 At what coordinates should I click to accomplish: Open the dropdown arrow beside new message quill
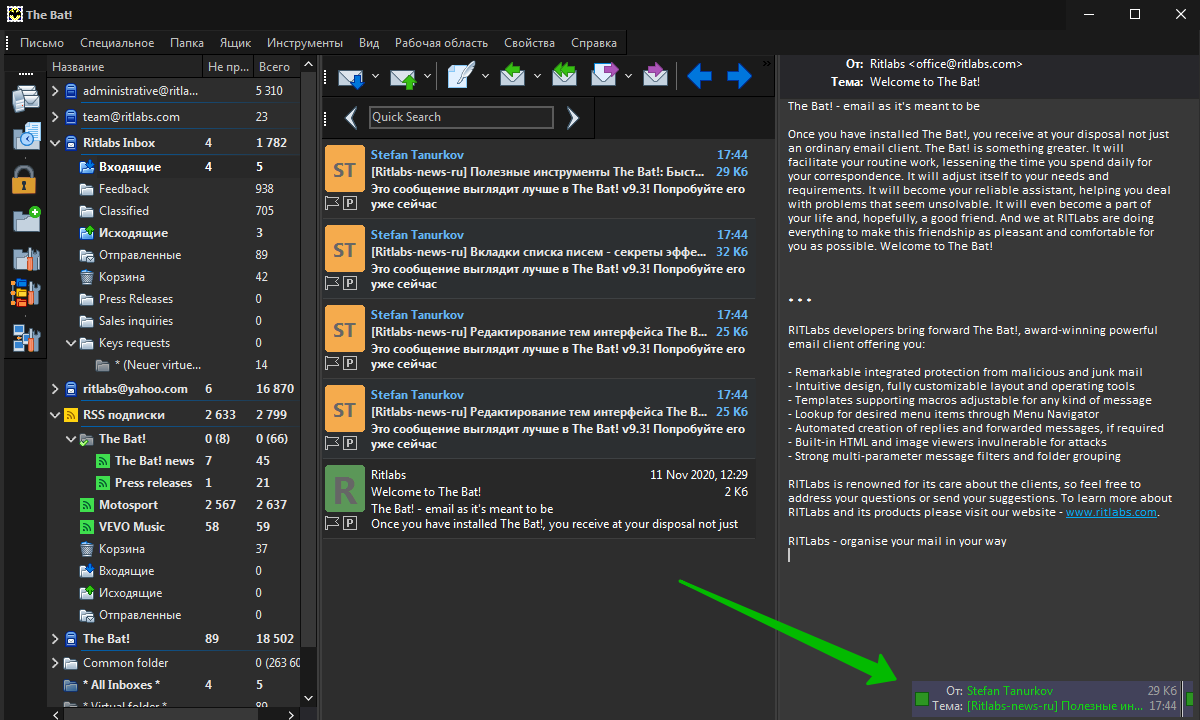486,77
